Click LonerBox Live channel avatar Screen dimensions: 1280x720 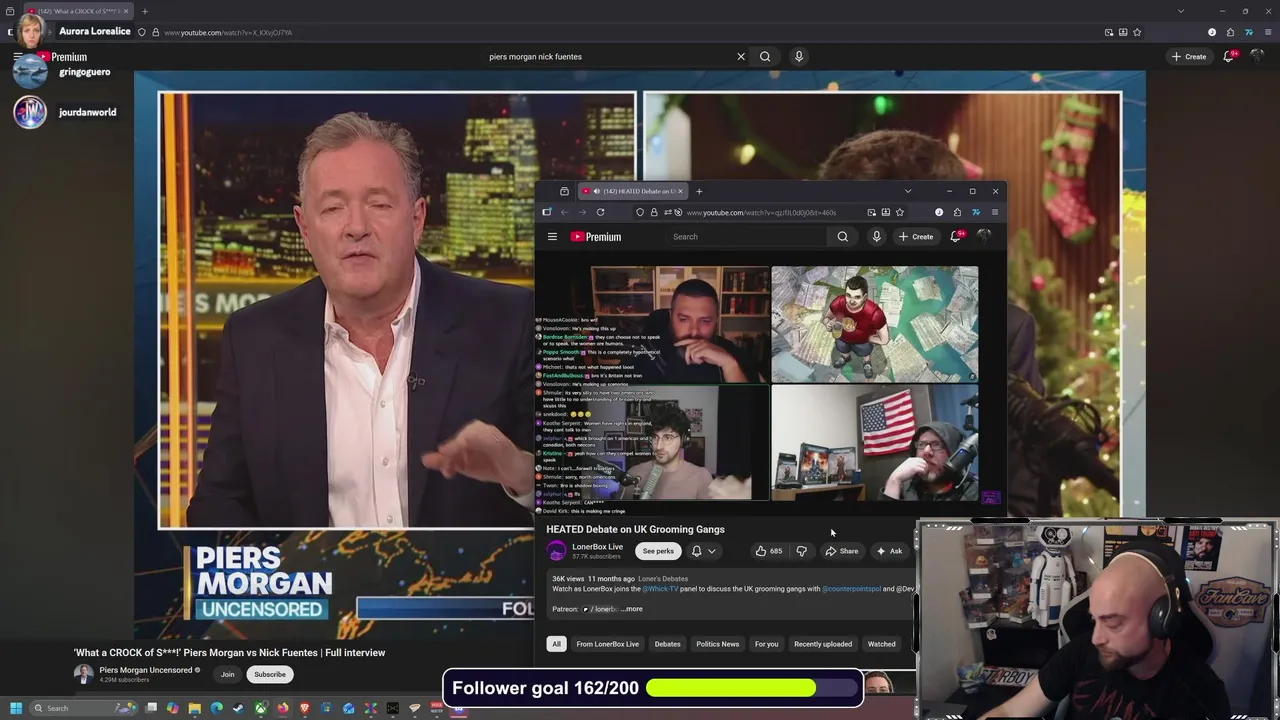click(x=556, y=551)
